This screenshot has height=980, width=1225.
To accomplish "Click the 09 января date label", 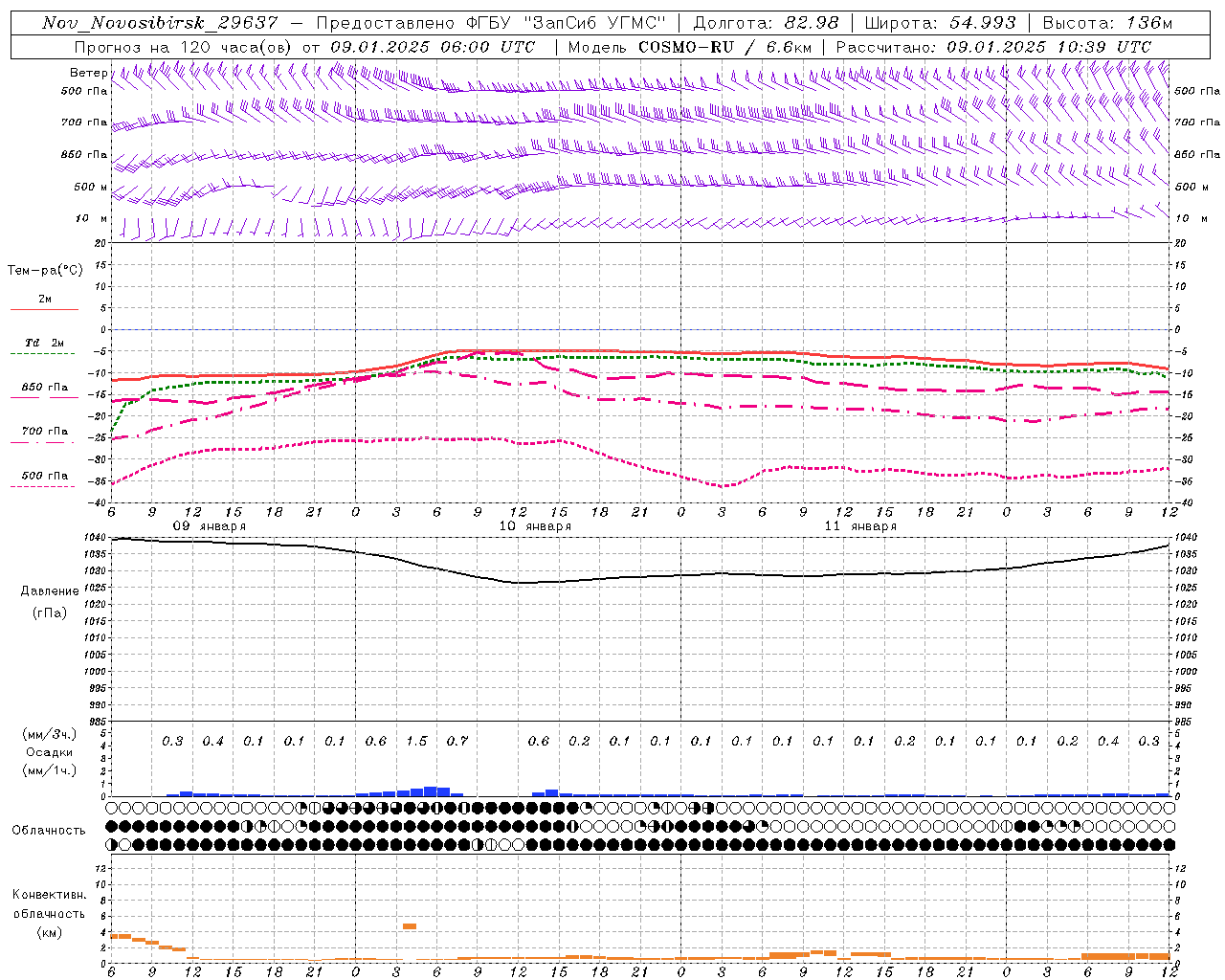I will click(x=209, y=526).
